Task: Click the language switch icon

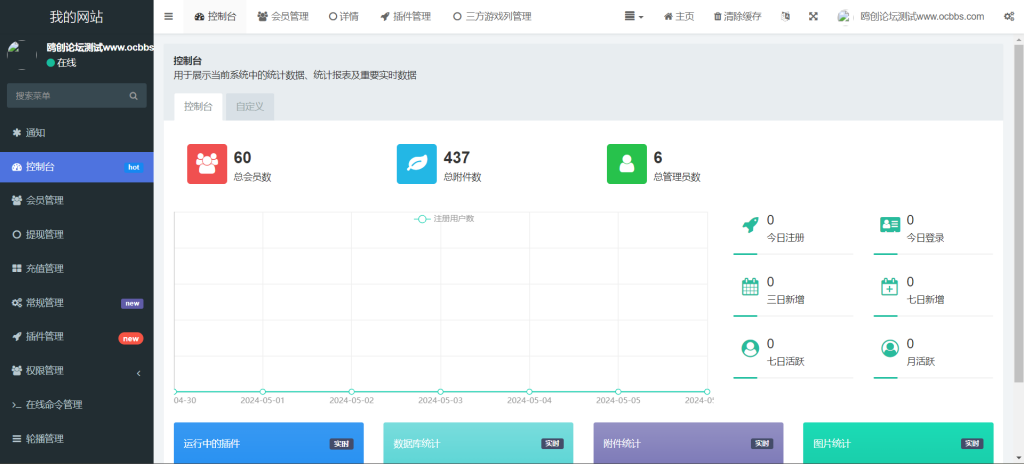Action: pyautogui.click(x=786, y=16)
